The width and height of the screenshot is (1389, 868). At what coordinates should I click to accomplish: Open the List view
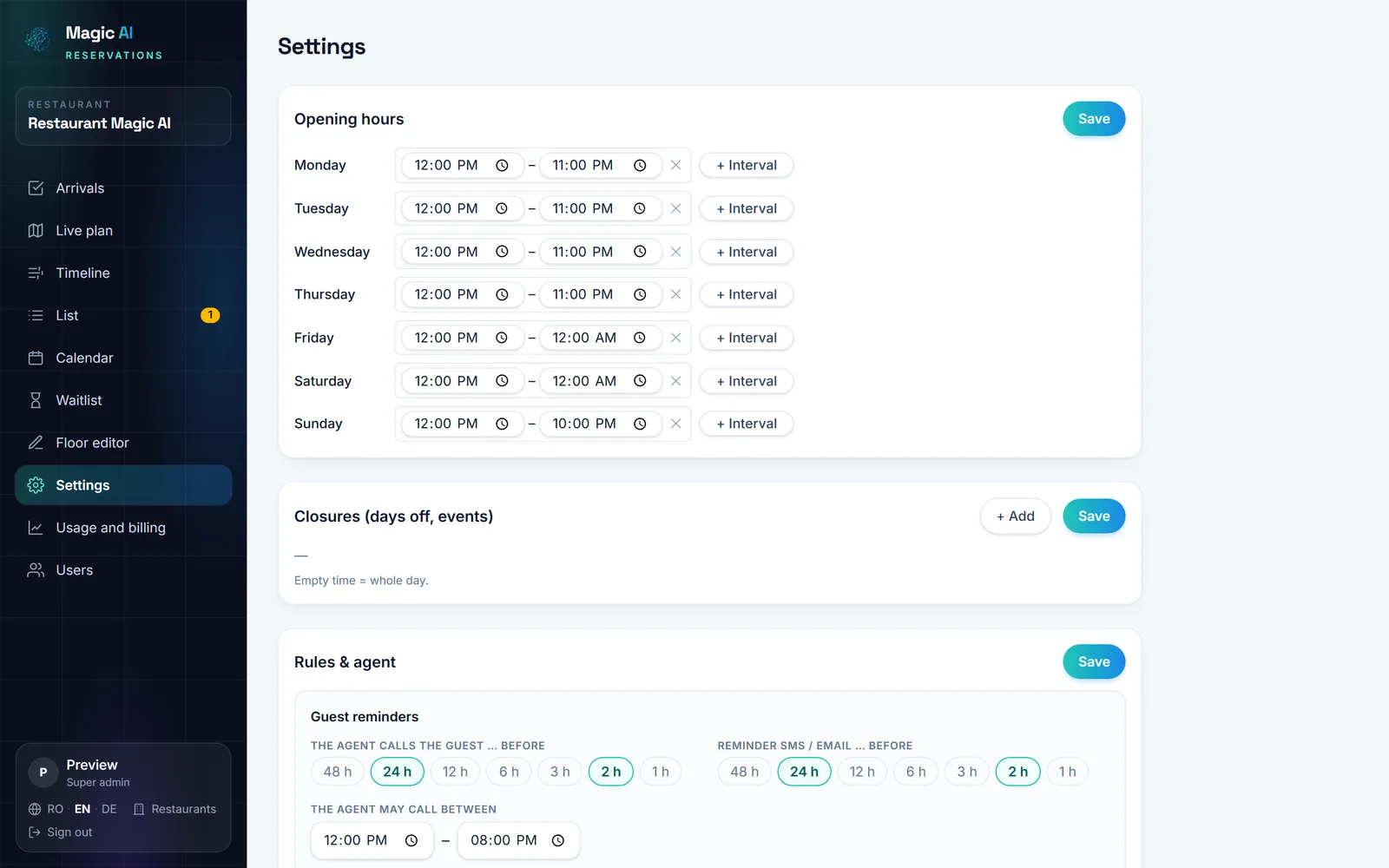point(123,315)
